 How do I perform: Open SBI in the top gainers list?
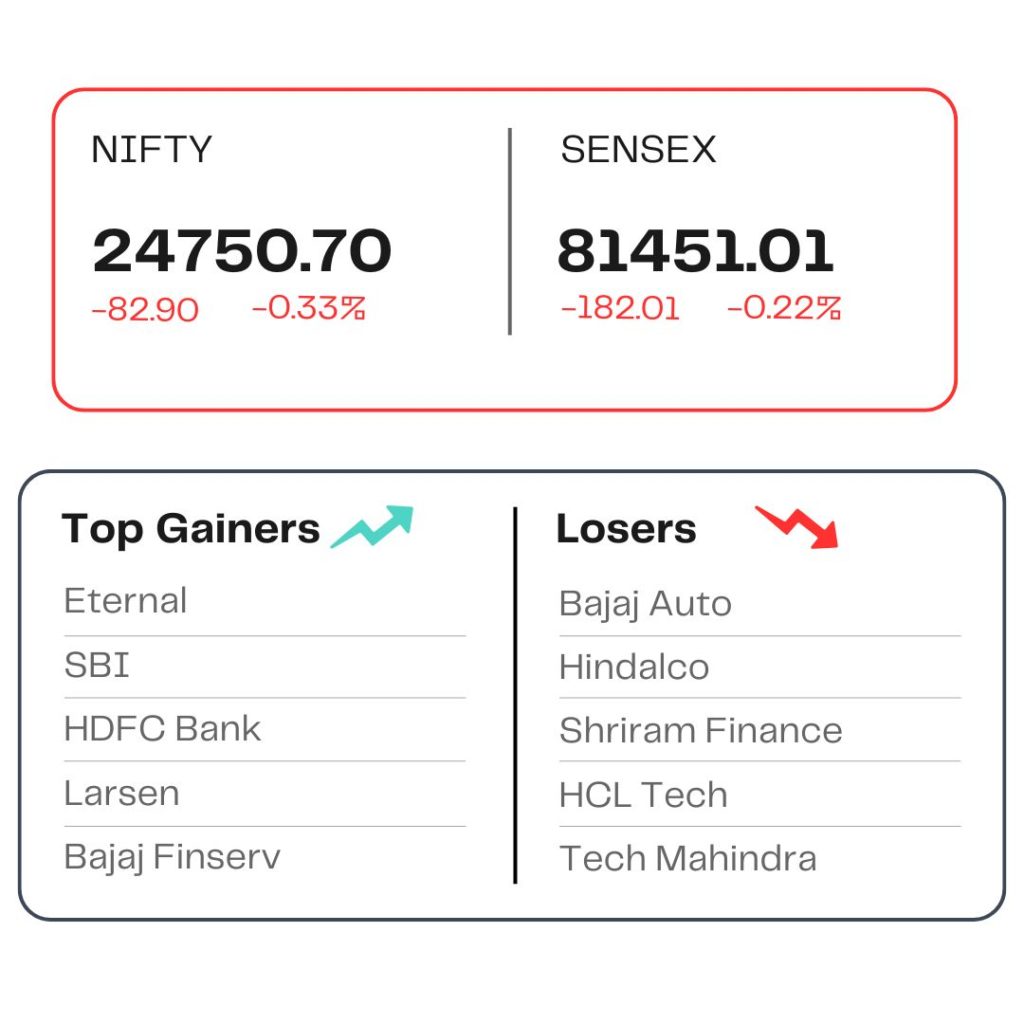(97, 665)
